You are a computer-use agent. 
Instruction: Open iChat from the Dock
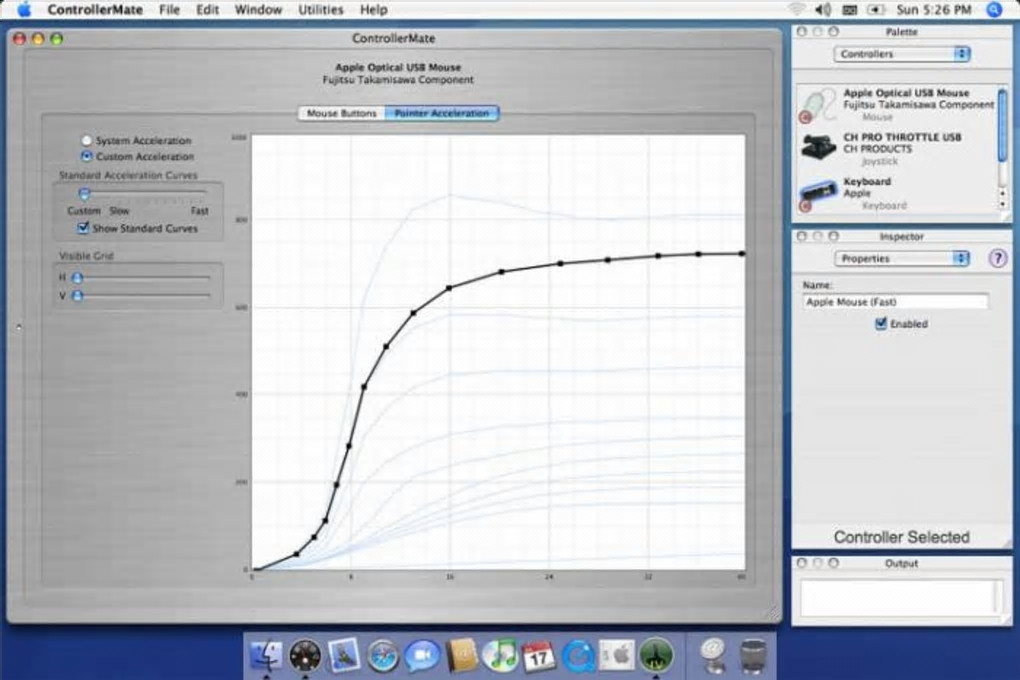coord(422,656)
